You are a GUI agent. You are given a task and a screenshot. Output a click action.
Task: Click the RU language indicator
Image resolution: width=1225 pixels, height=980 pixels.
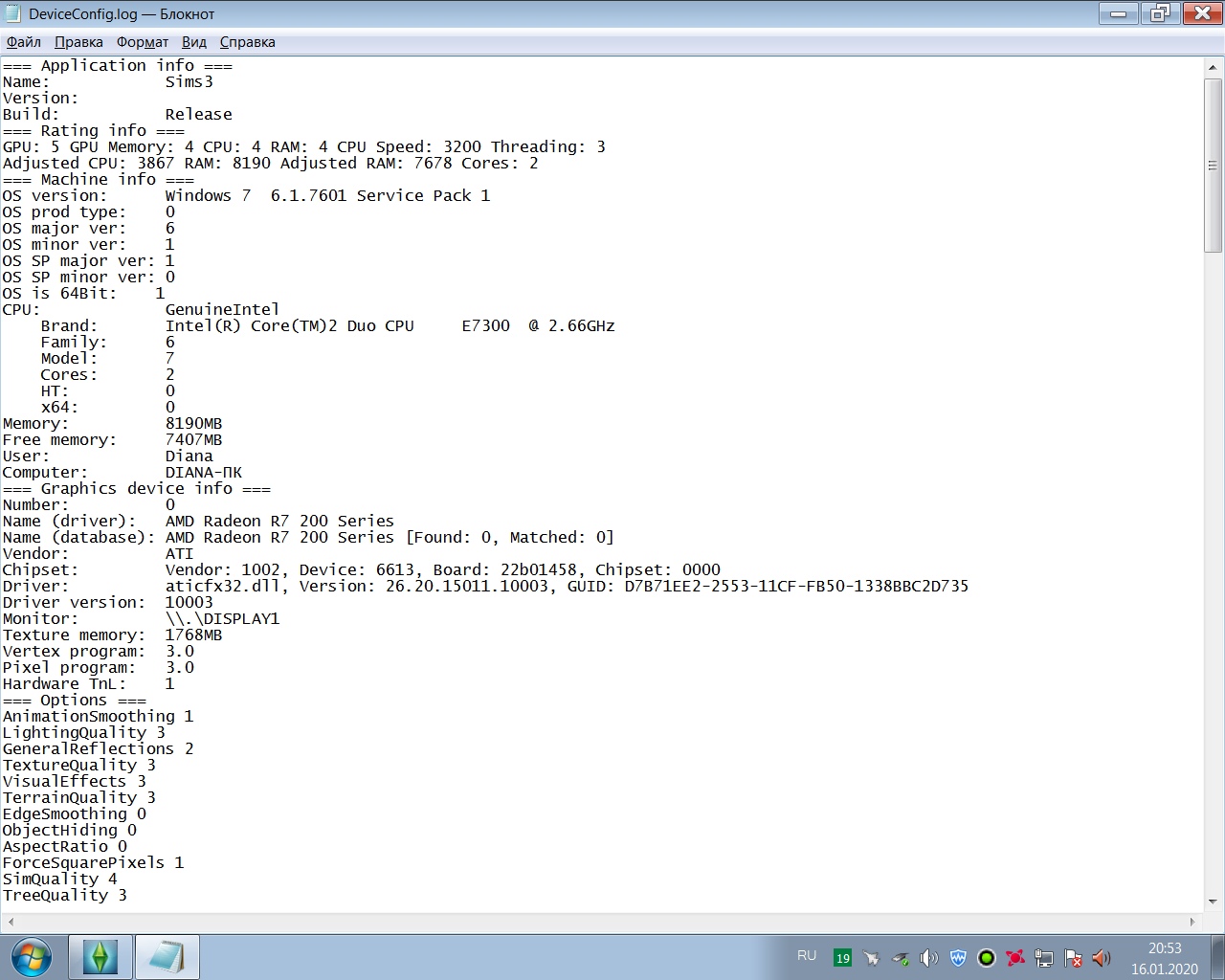pyautogui.click(x=807, y=956)
